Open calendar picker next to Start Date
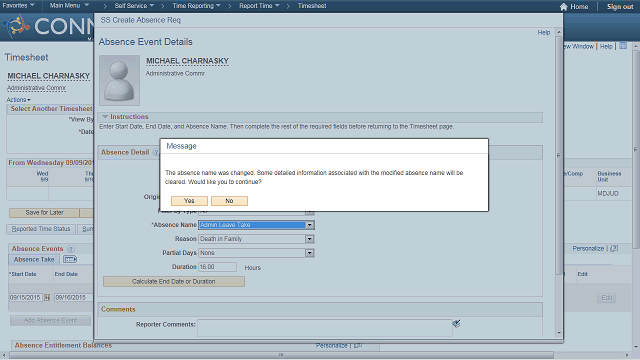This screenshot has height=360, width=640. coord(47,298)
